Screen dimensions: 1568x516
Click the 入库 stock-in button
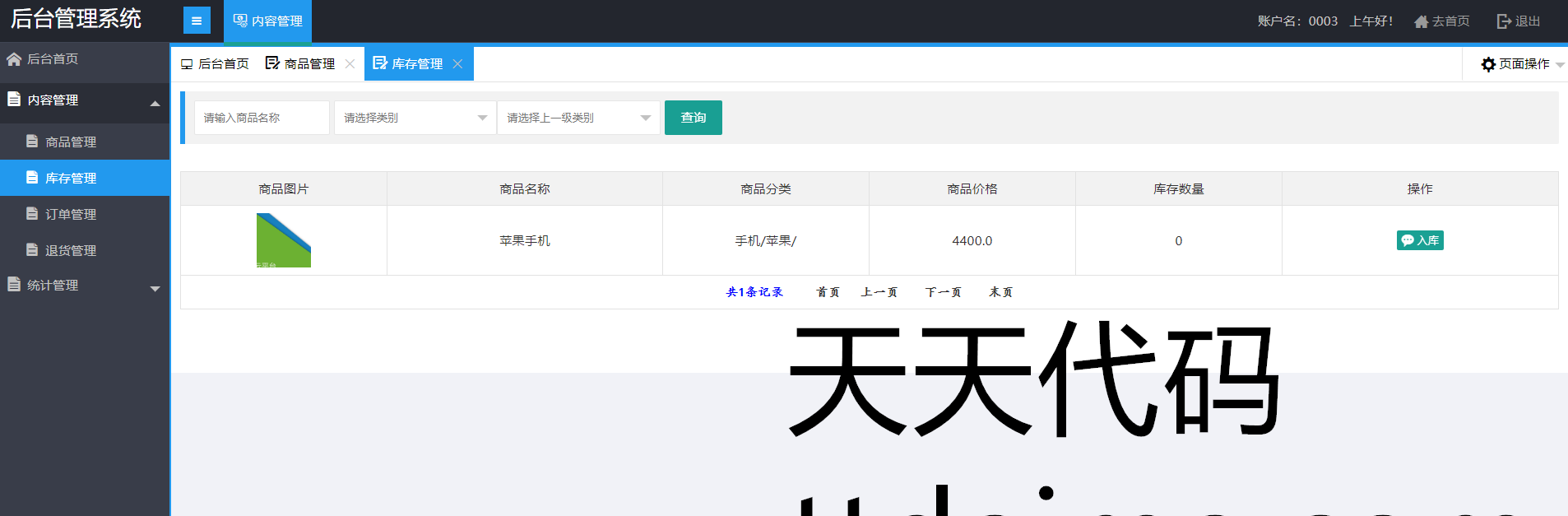coord(1420,240)
